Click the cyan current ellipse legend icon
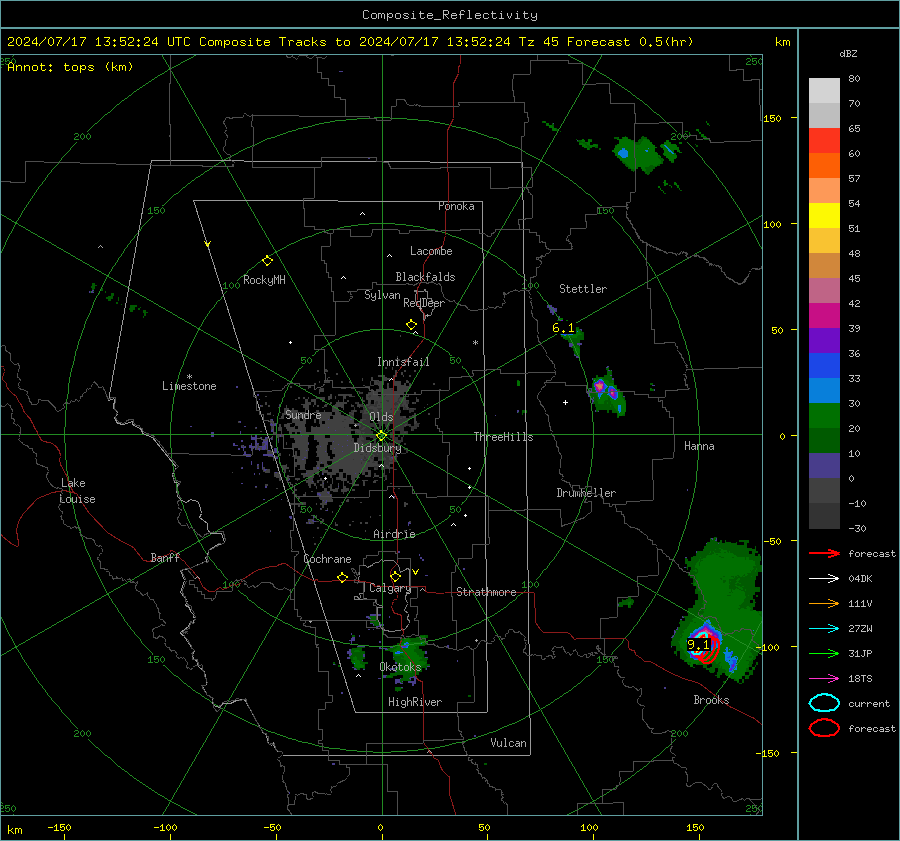900x841 pixels. pyautogui.click(x=824, y=703)
